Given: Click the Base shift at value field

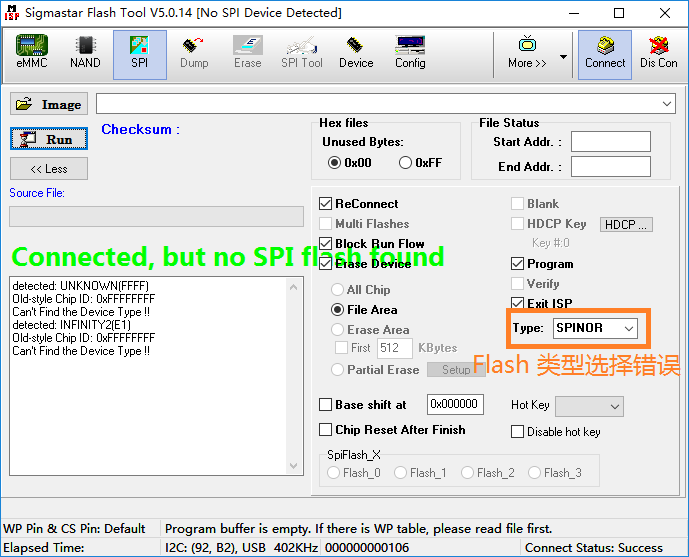Looking at the screenshot, I should click(455, 405).
